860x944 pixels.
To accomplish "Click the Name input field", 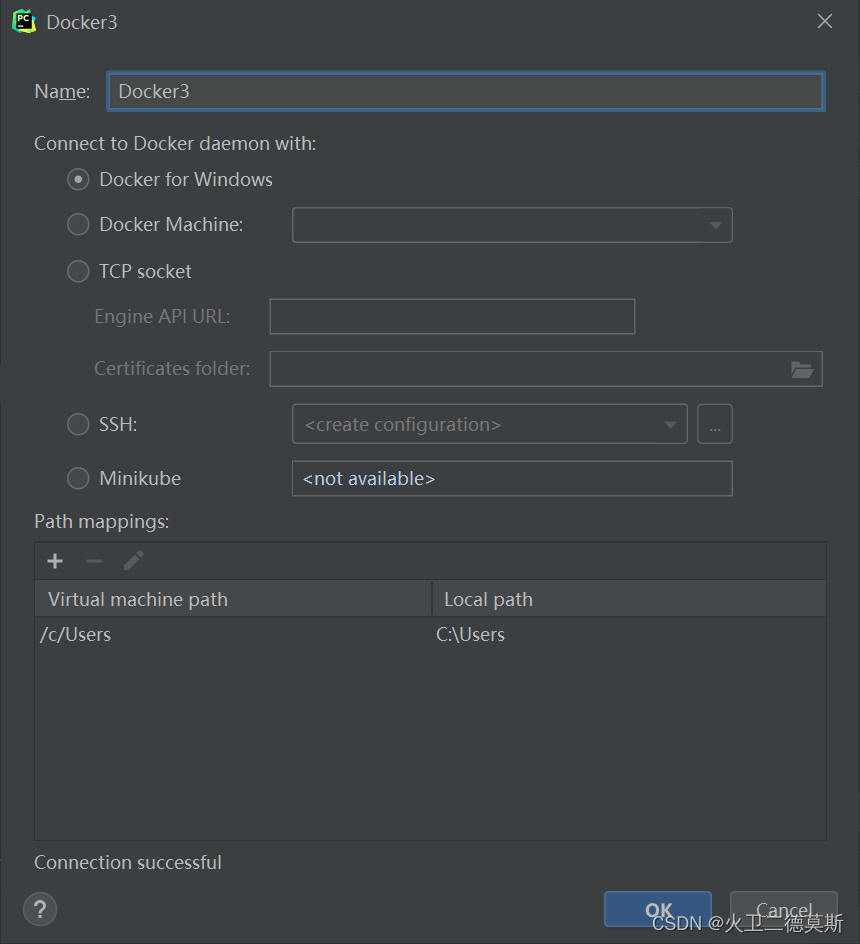I will 466,91.
